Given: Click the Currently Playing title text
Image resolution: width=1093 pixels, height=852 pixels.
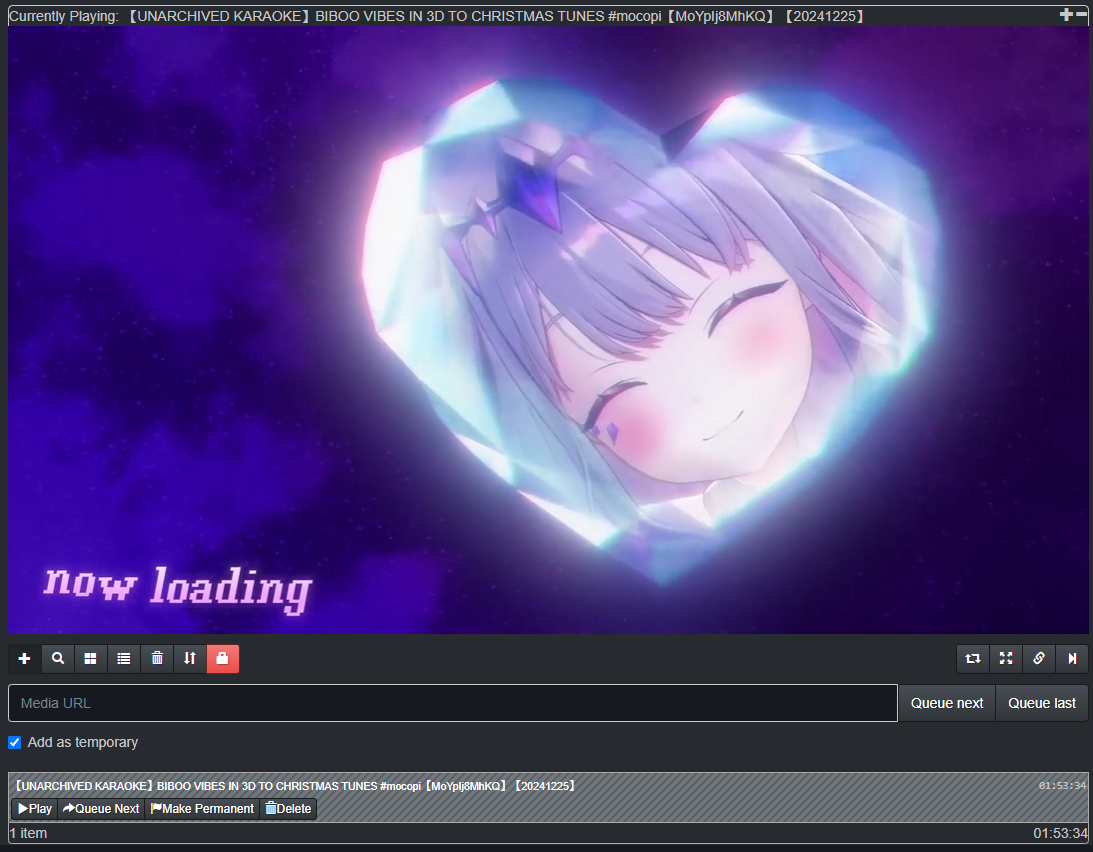Looking at the screenshot, I should 436,16.
